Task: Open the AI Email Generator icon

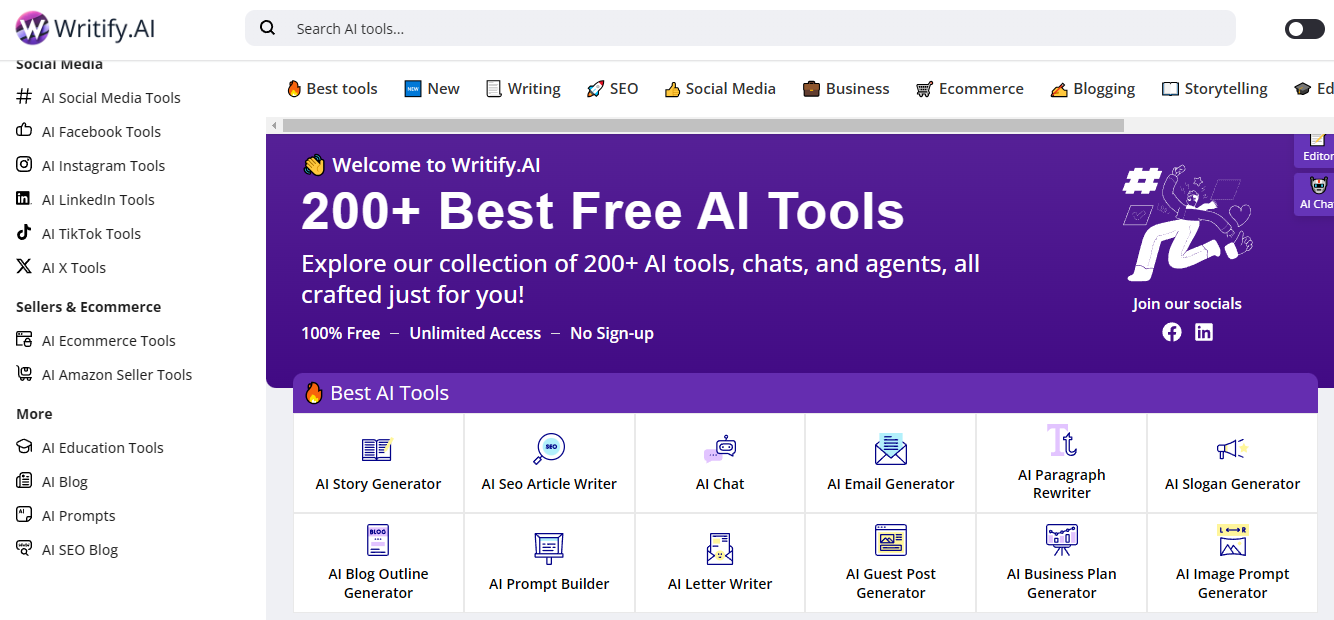Action: tap(890, 450)
